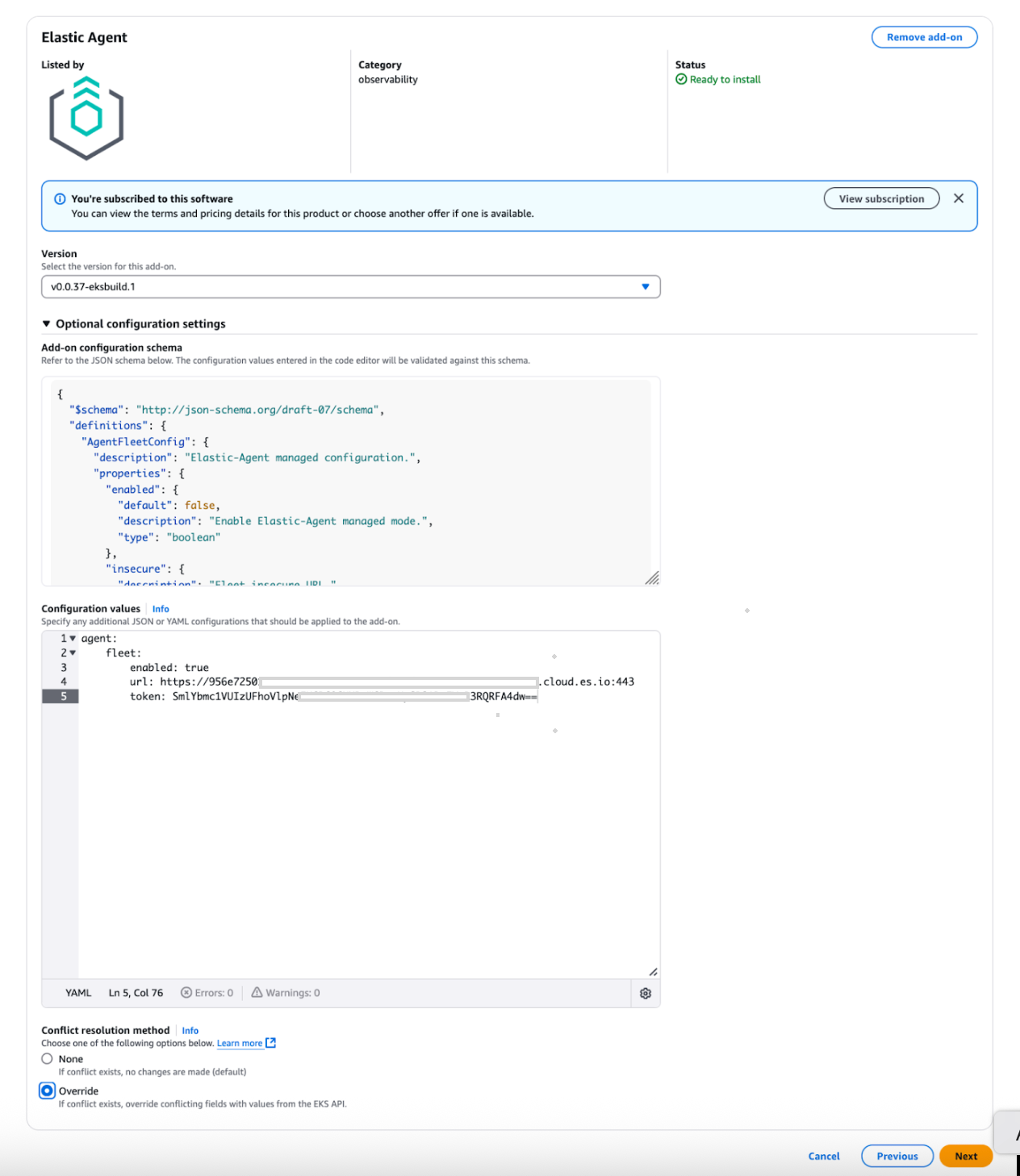Open the version dropdown v0.0.37-eksbuild.1

(x=351, y=286)
